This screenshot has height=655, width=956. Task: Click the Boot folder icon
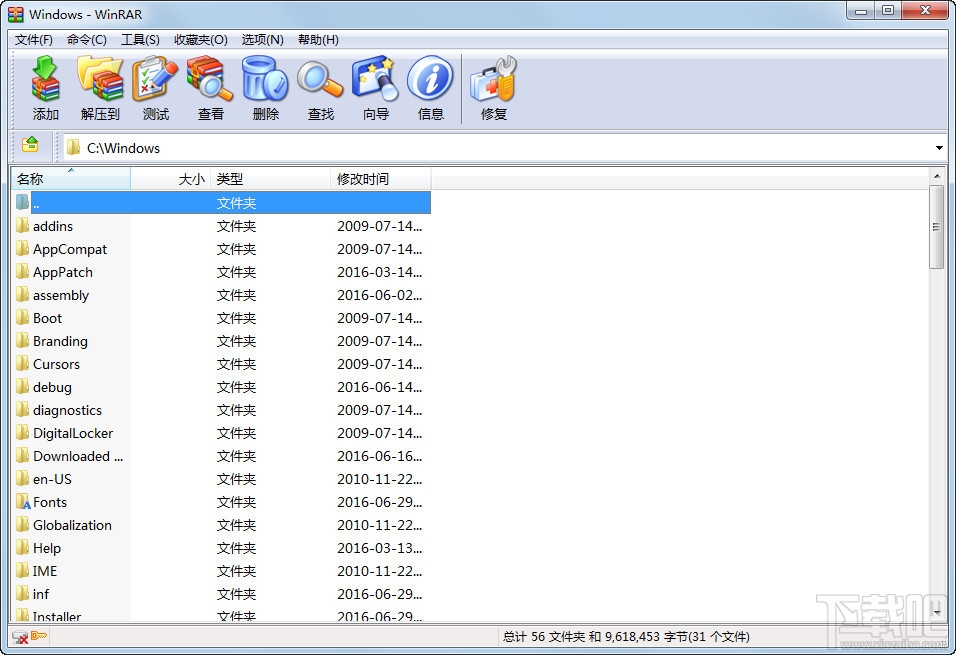[x=23, y=318]
